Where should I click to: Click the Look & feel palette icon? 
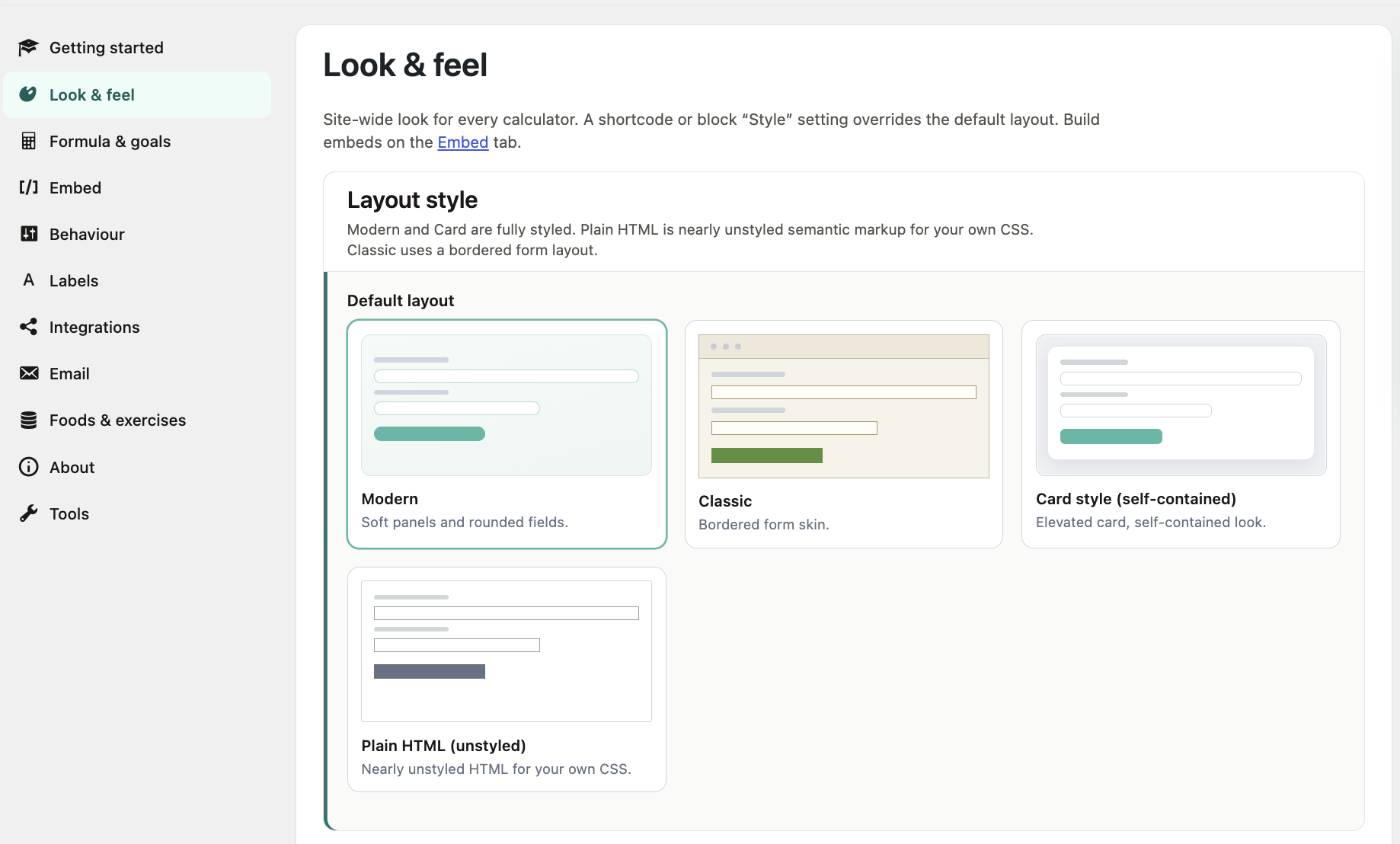tap(28, 94)
